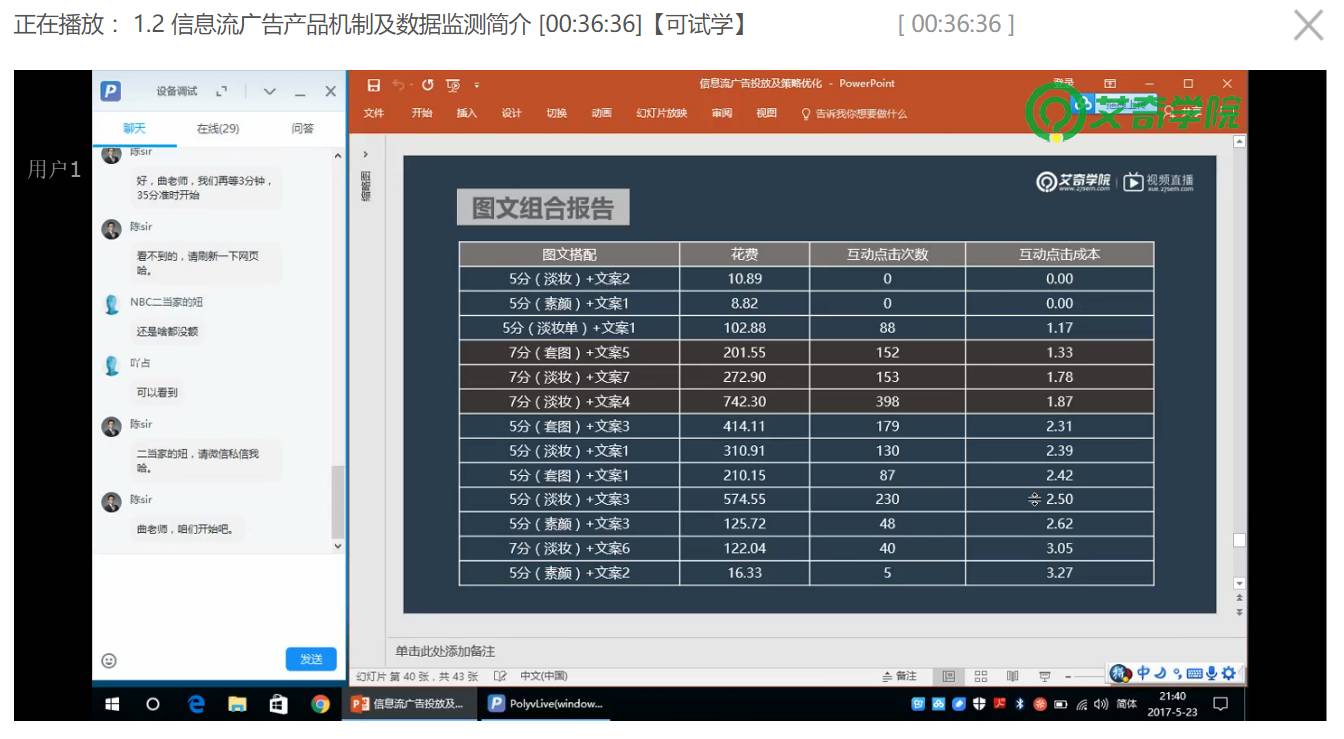Open Microsoft Edge from the taskbar

(196, 704)
